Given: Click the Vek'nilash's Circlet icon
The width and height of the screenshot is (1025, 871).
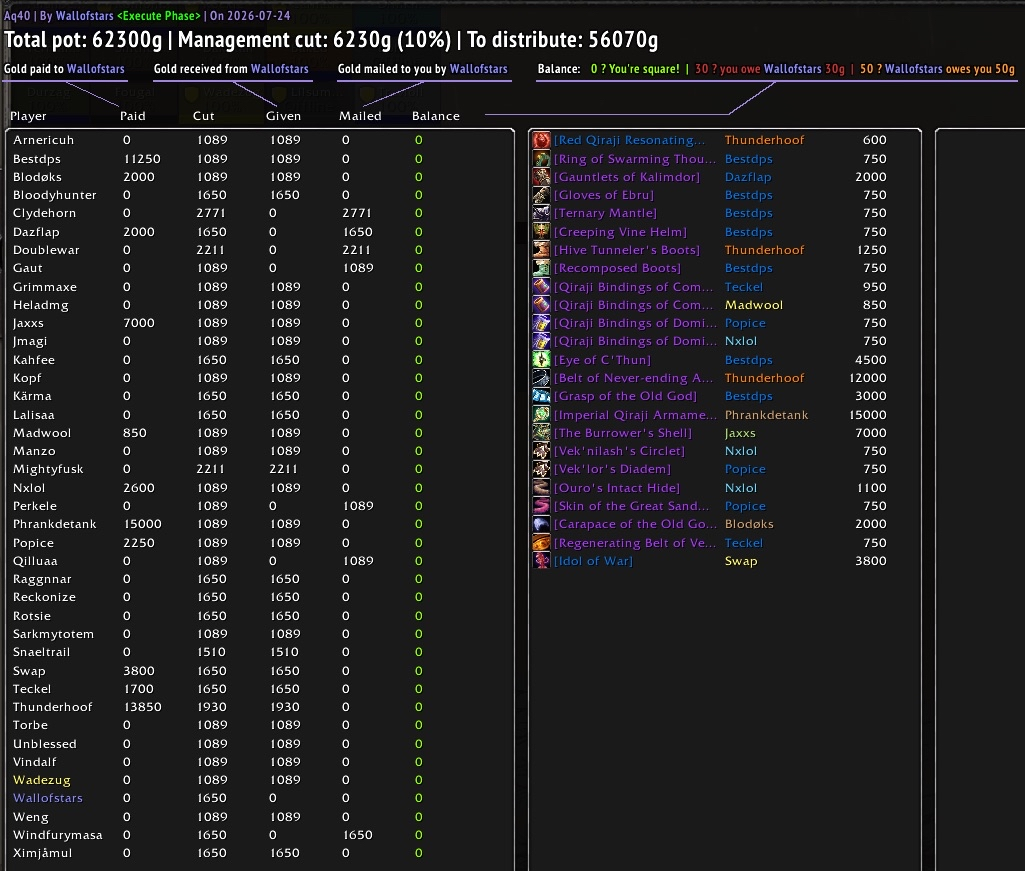Looking at the screenshot, I should 541,451.
